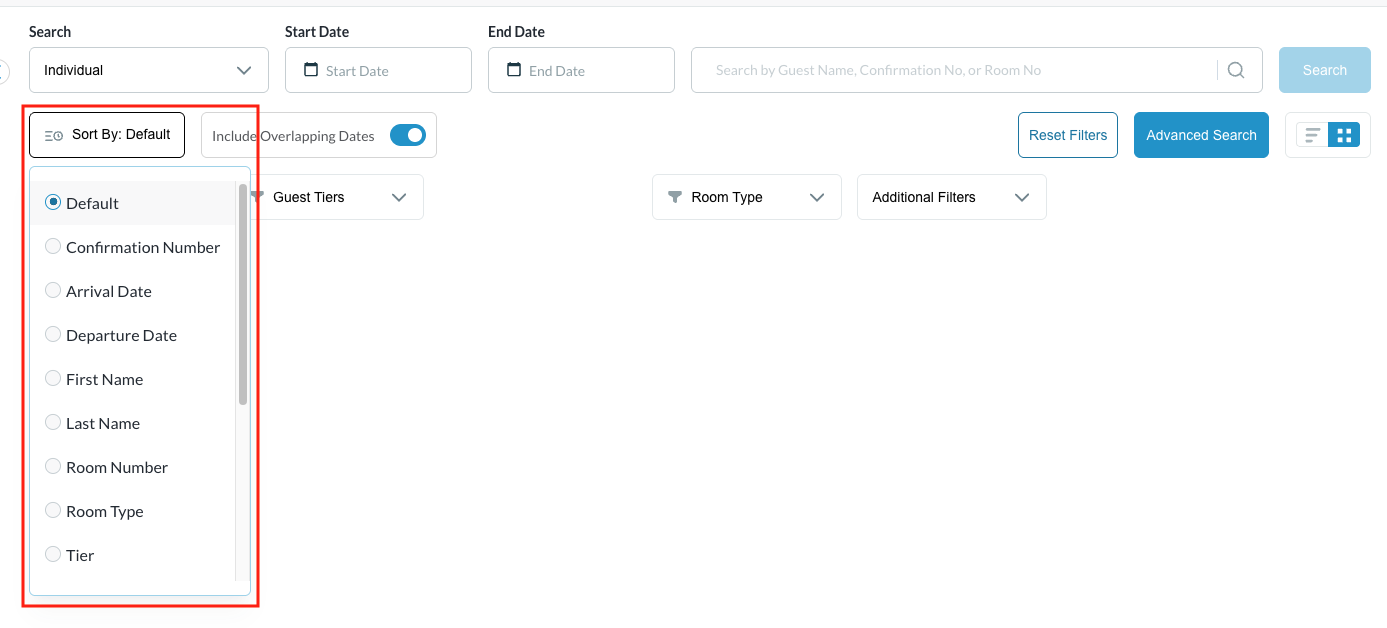Click the magnifier icon in search field

tap(1236, 70)
